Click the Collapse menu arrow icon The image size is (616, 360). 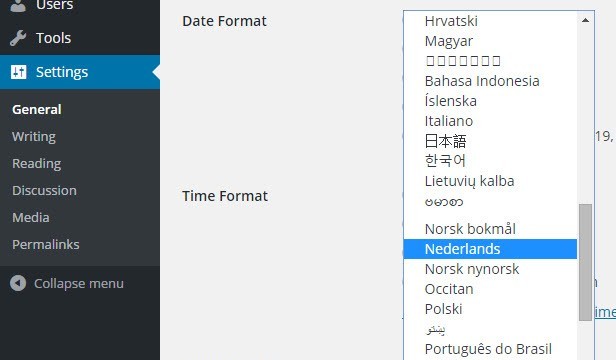[x=18, y=283]
